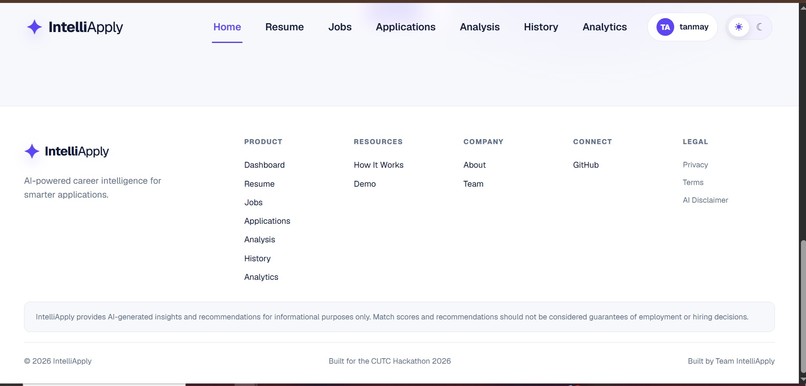806x386 pixels.
Task: Open the Demo link under Resources
Action: [x=364, y=183]
